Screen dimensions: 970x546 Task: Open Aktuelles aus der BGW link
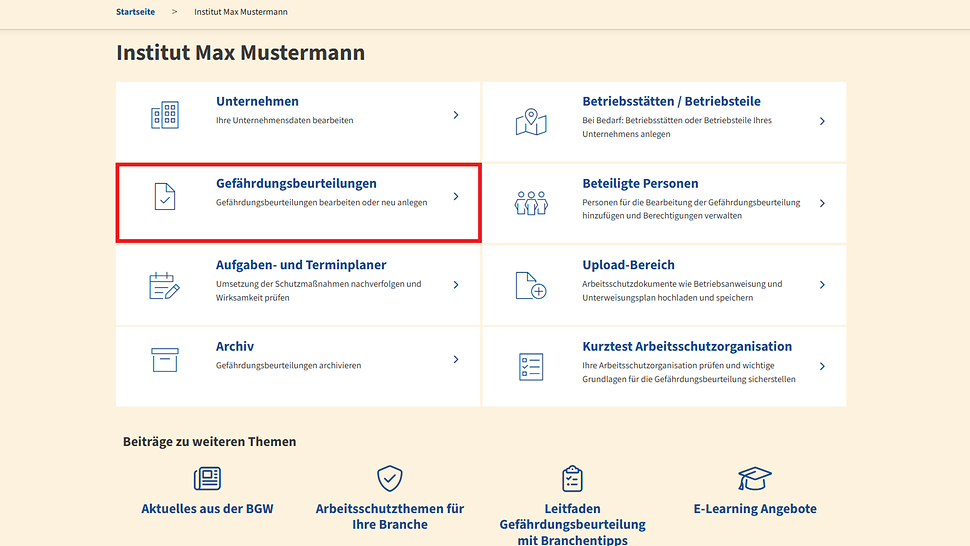[207, 509]
